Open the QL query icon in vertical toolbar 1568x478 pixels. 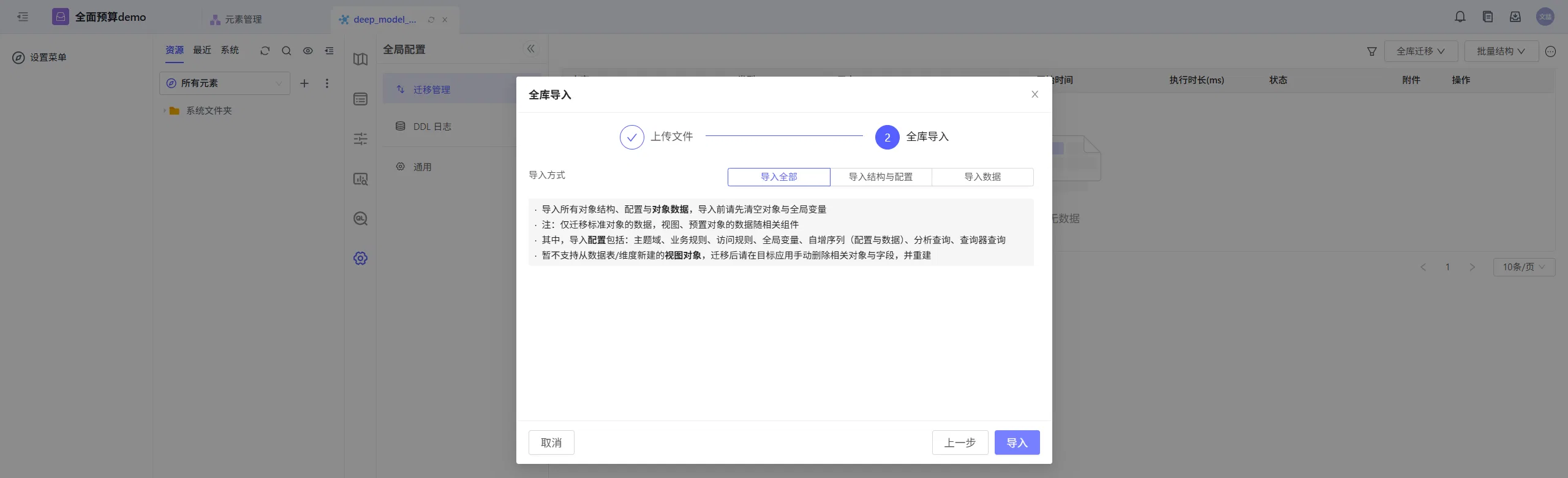click(361, 219)
